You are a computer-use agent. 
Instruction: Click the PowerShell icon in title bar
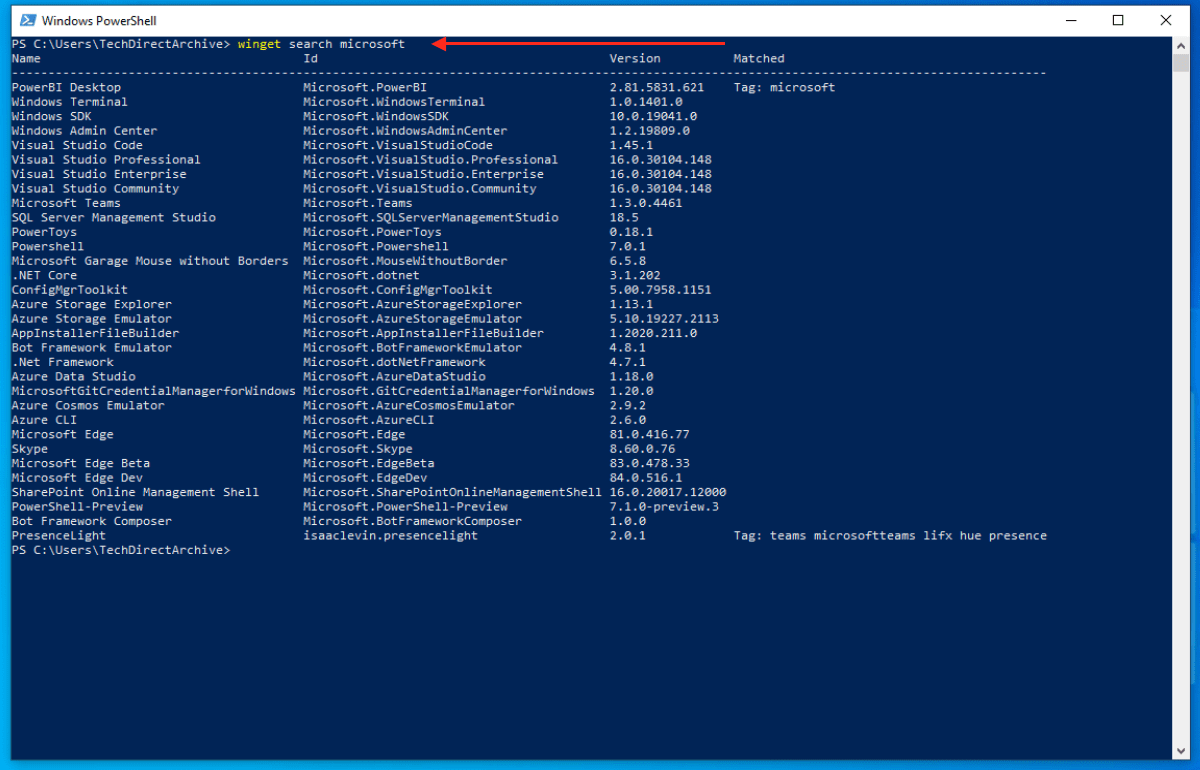pos(27,20)
